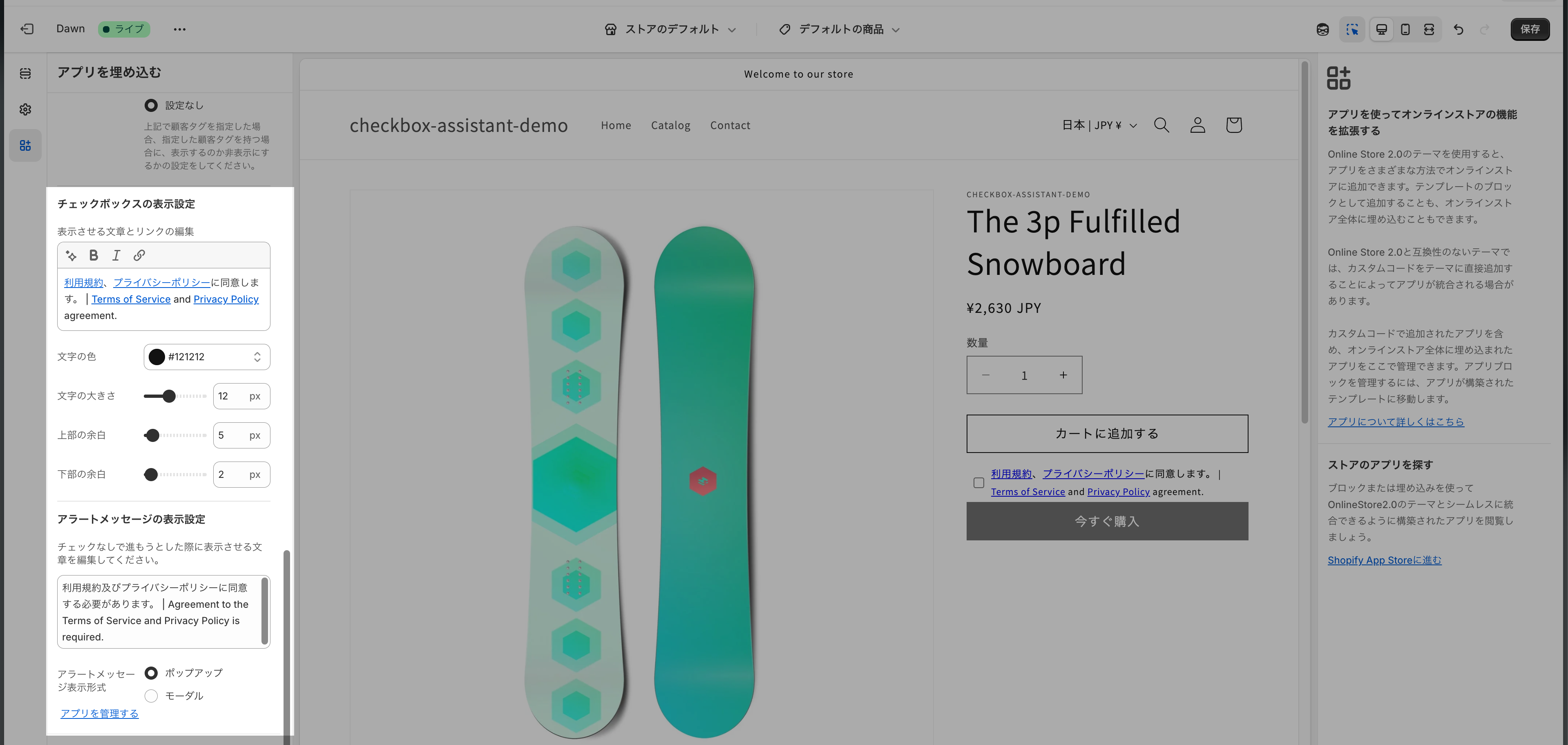This screenshot has height=745, width=1568.
Task: Expand the 日本 | JPY ¥ currency selector
Action: point(1099,125)
